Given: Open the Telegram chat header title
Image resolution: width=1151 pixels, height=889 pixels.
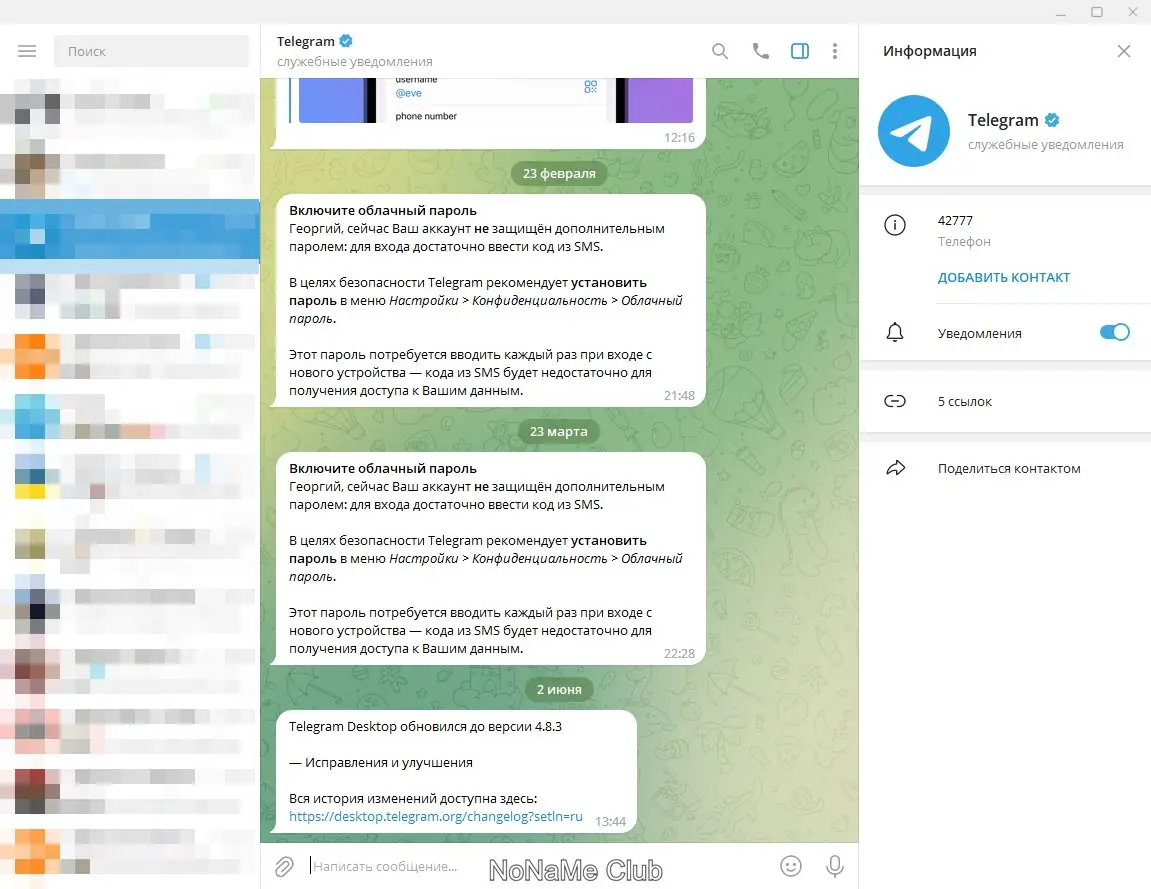Looking at the screenshot, I should click(305, 41).
